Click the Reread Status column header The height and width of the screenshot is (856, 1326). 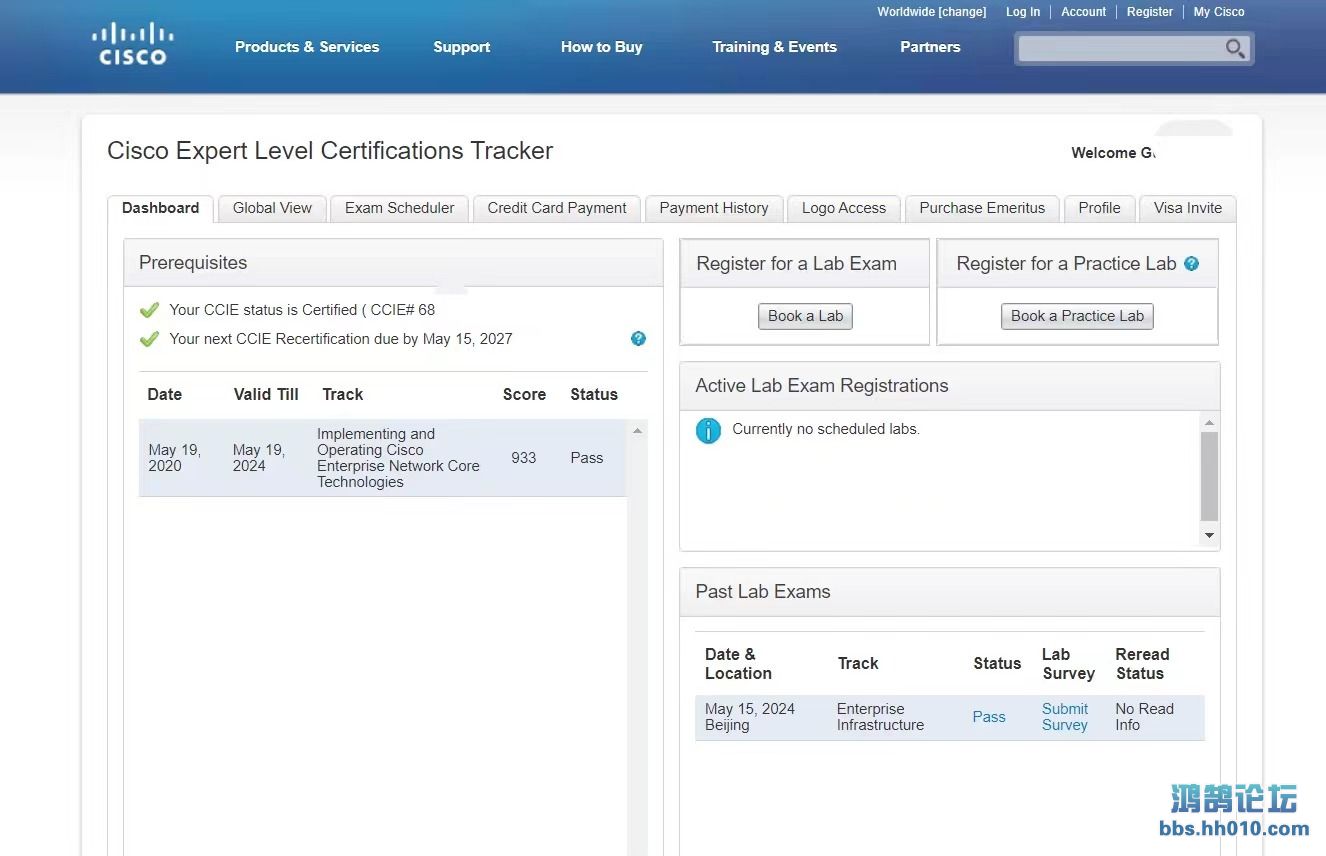(x=1142, y=664)
